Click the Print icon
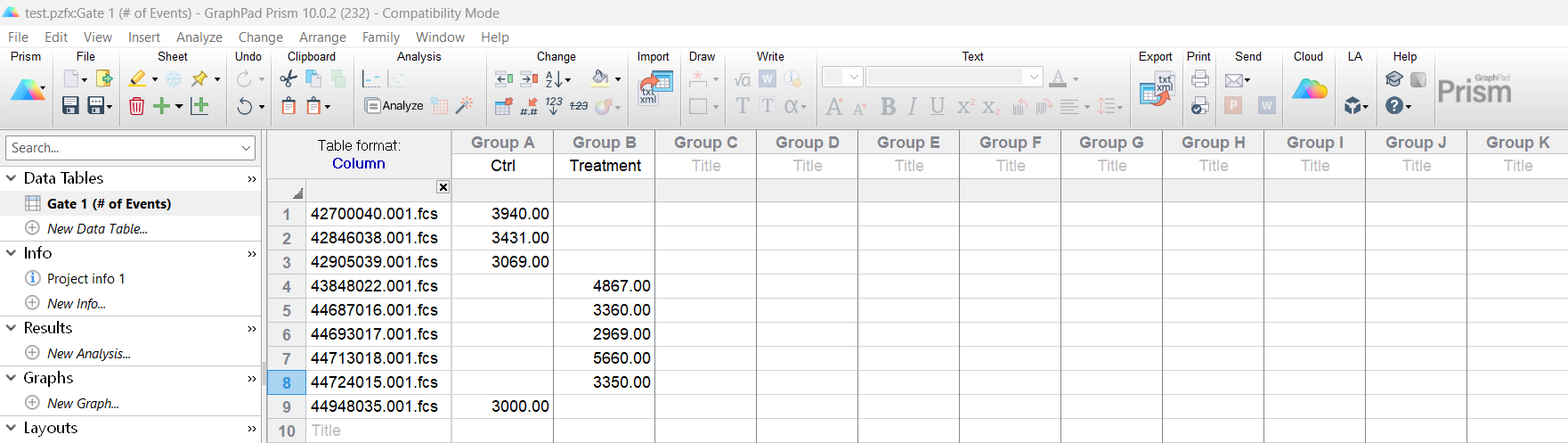 tap(1199, 79)
